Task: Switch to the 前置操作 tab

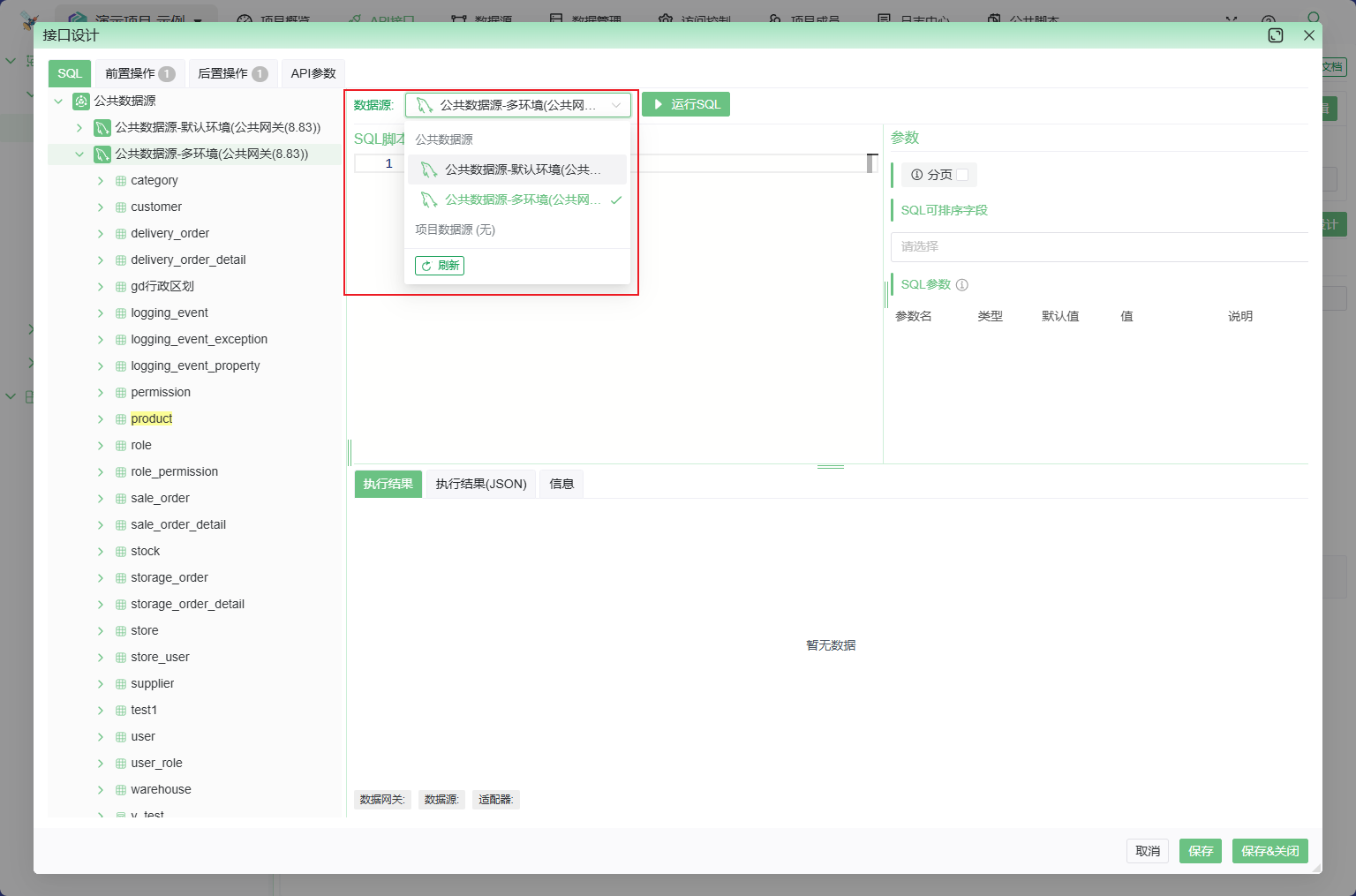Action: click(x=139, y=73)
